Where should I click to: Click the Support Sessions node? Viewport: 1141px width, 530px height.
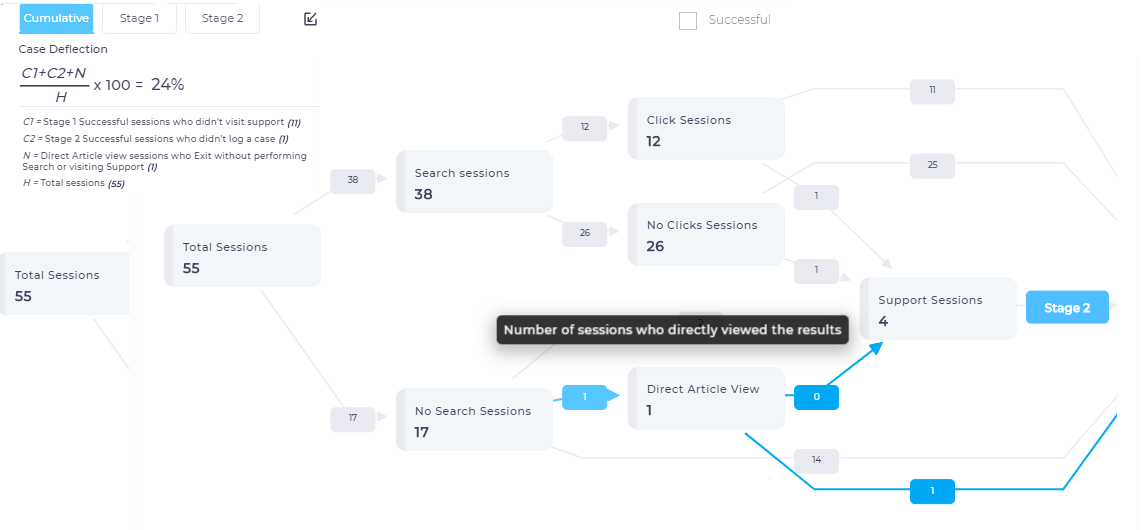(939, 309)
